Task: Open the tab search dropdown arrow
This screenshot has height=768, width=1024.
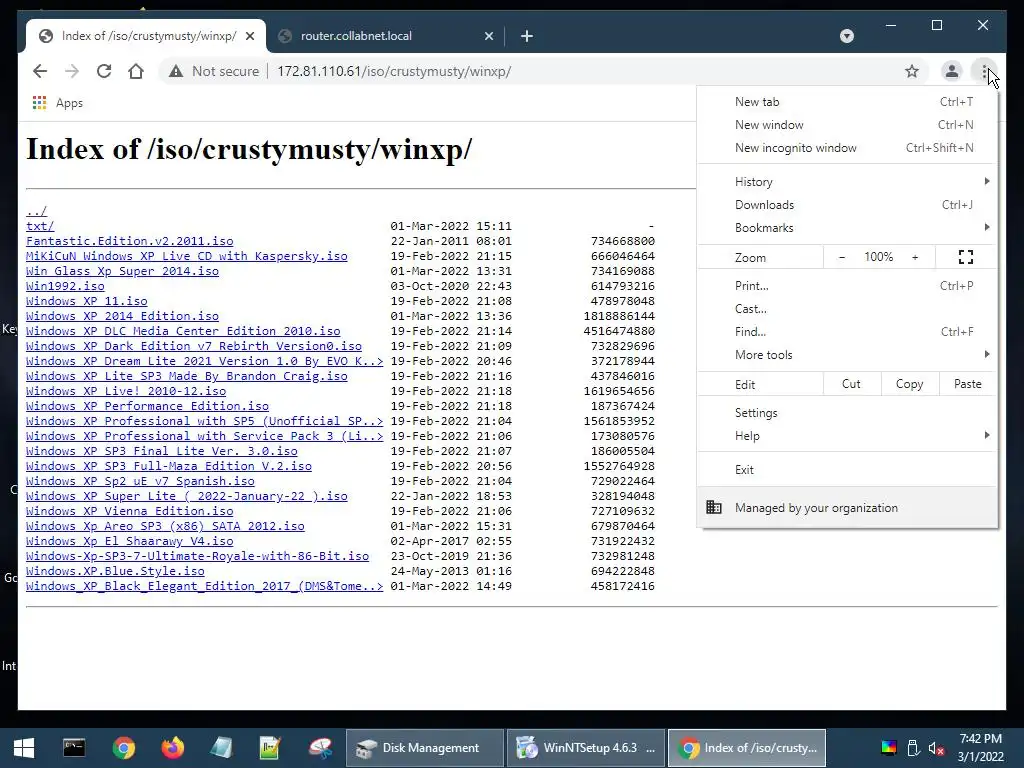Action: (846, 36)
